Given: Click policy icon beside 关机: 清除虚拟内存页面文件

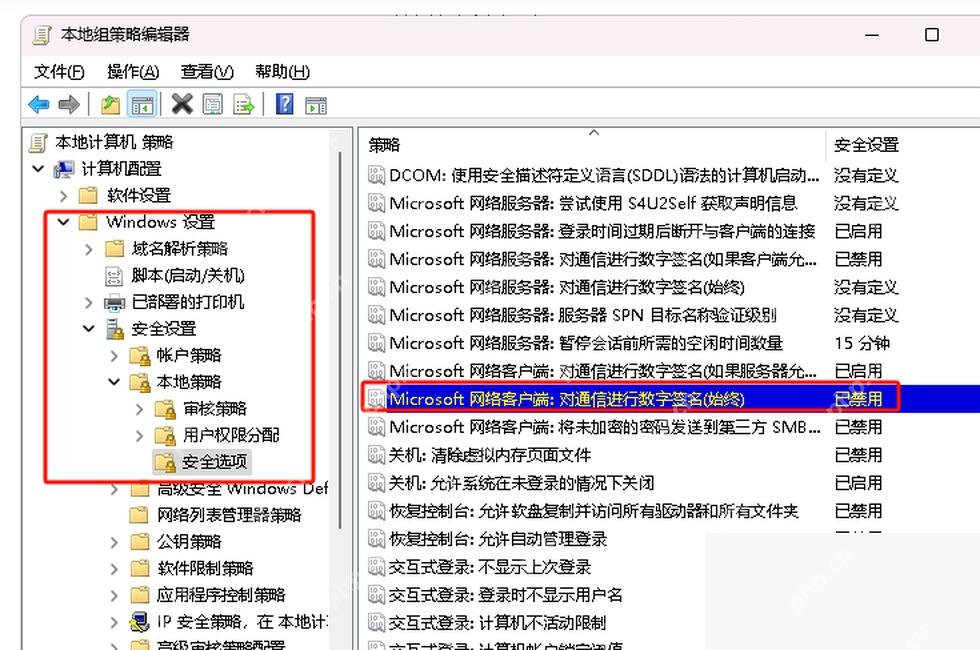Looking at the screenshot, I should click(x=376, y=455).
